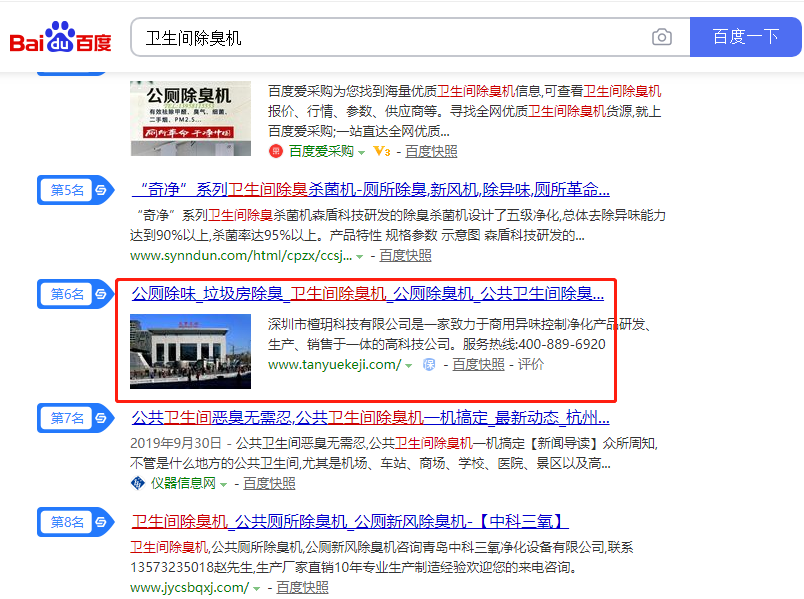Click the 仪器信息网 source link
The width and height of the screenshot is (804, 599).
[183, 483]
